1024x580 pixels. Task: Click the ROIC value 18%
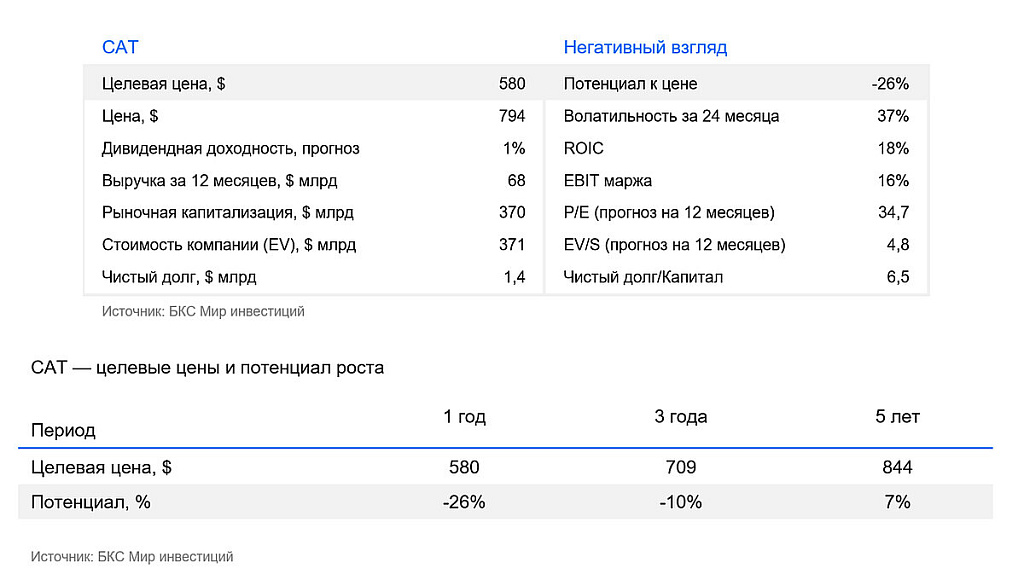point(893,148)
